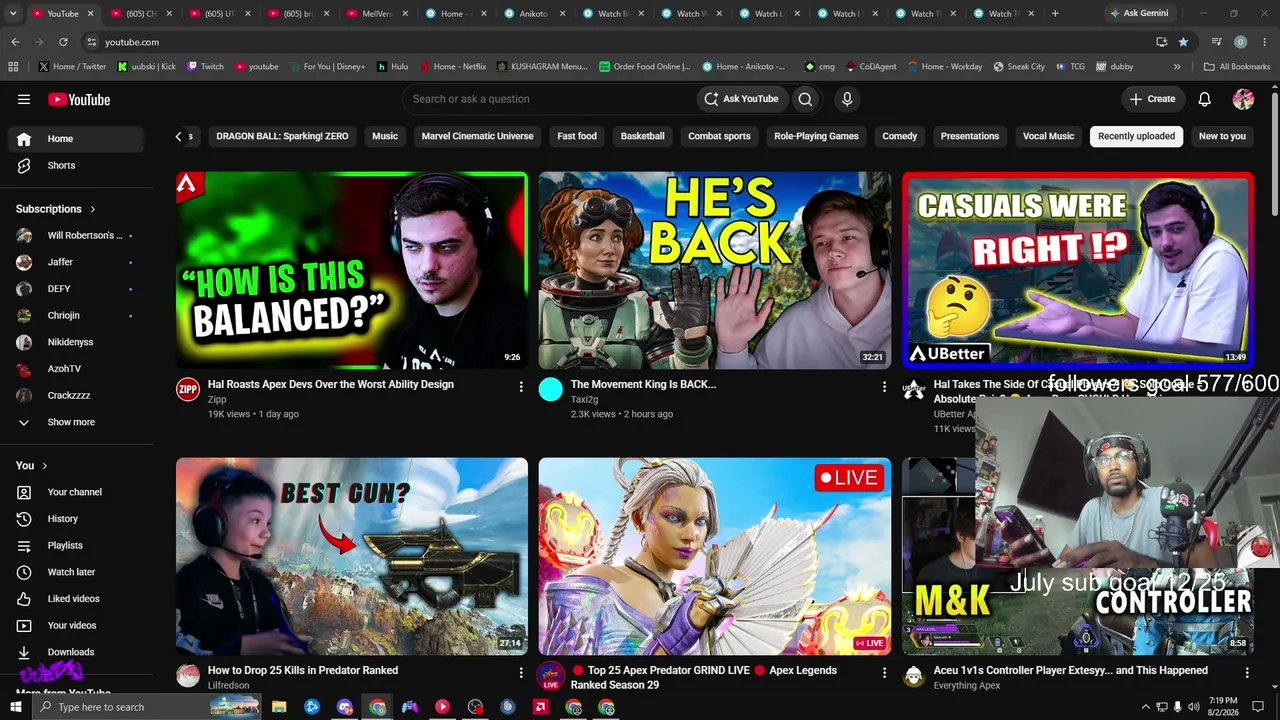
Task: Select the Recently uploaded chip
Action: click(1136, 136)
